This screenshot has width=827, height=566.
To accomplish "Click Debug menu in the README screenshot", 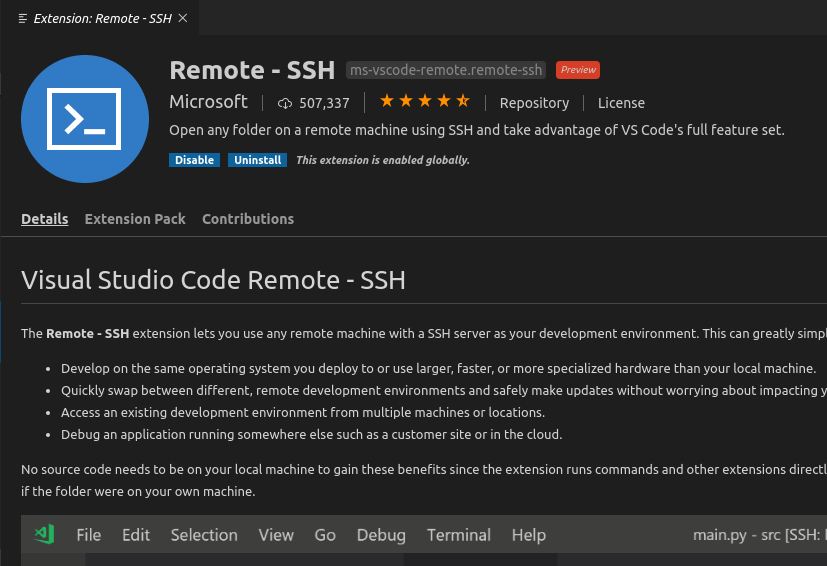I will (381, 535).
